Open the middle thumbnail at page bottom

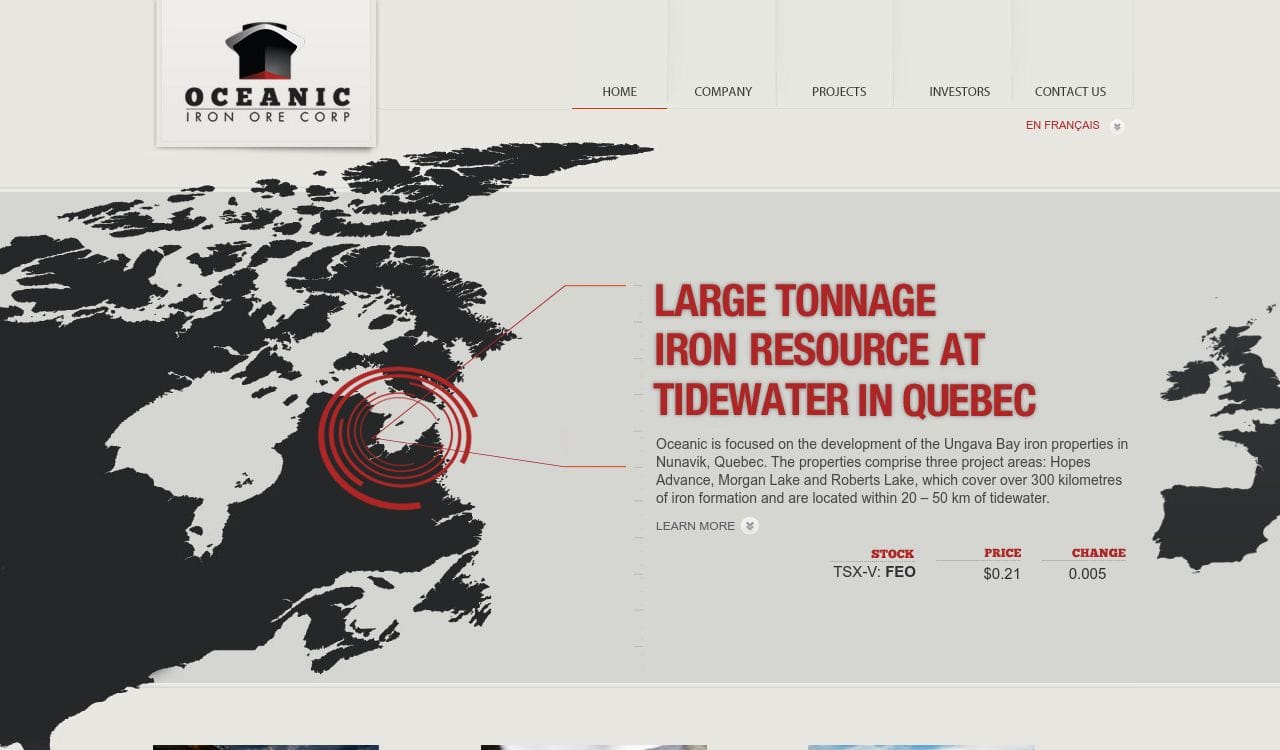coord(594,746)
